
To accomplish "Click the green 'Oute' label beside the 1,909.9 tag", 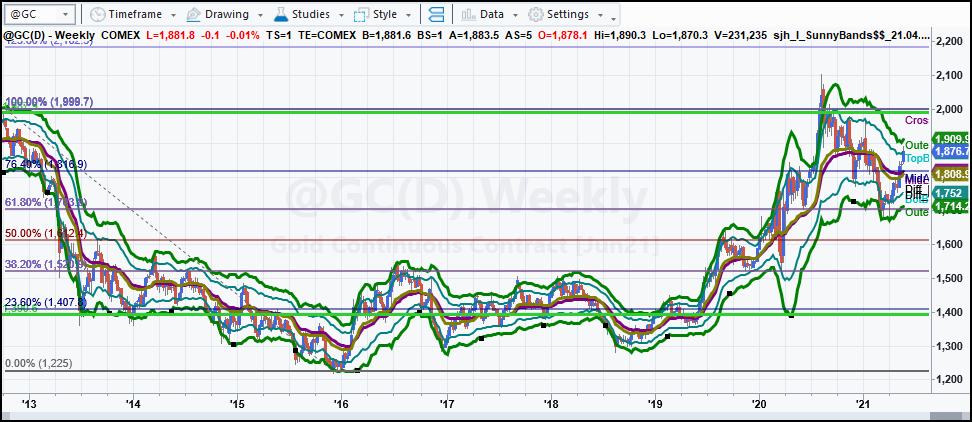I will [x=917, y=145].
